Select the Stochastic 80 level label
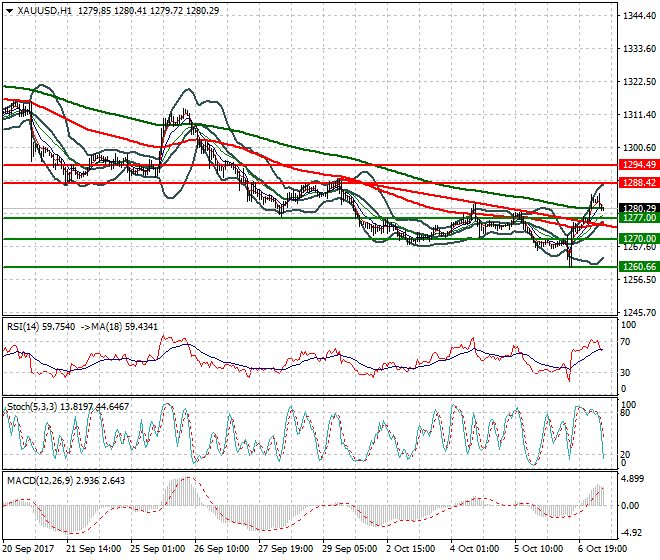 626,413
